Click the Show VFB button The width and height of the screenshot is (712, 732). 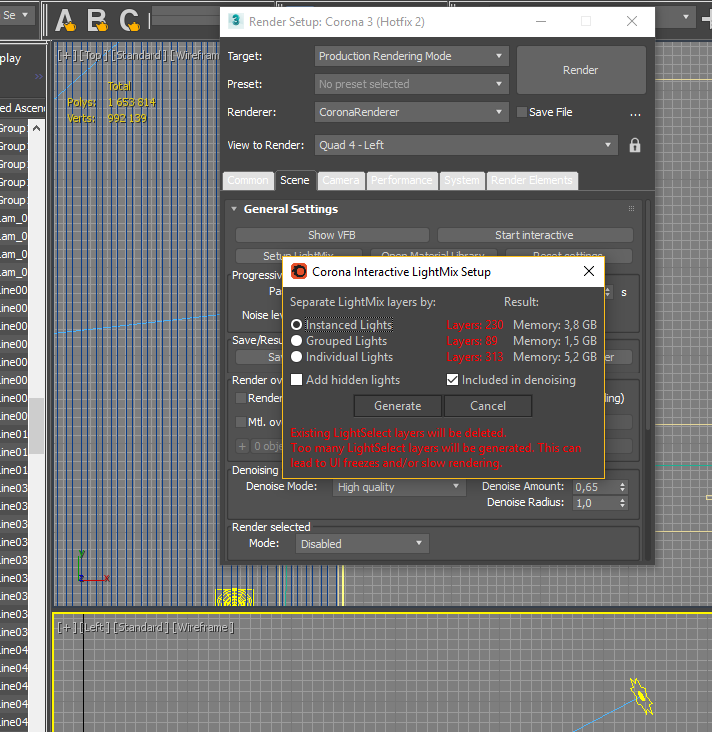[332, 235]
